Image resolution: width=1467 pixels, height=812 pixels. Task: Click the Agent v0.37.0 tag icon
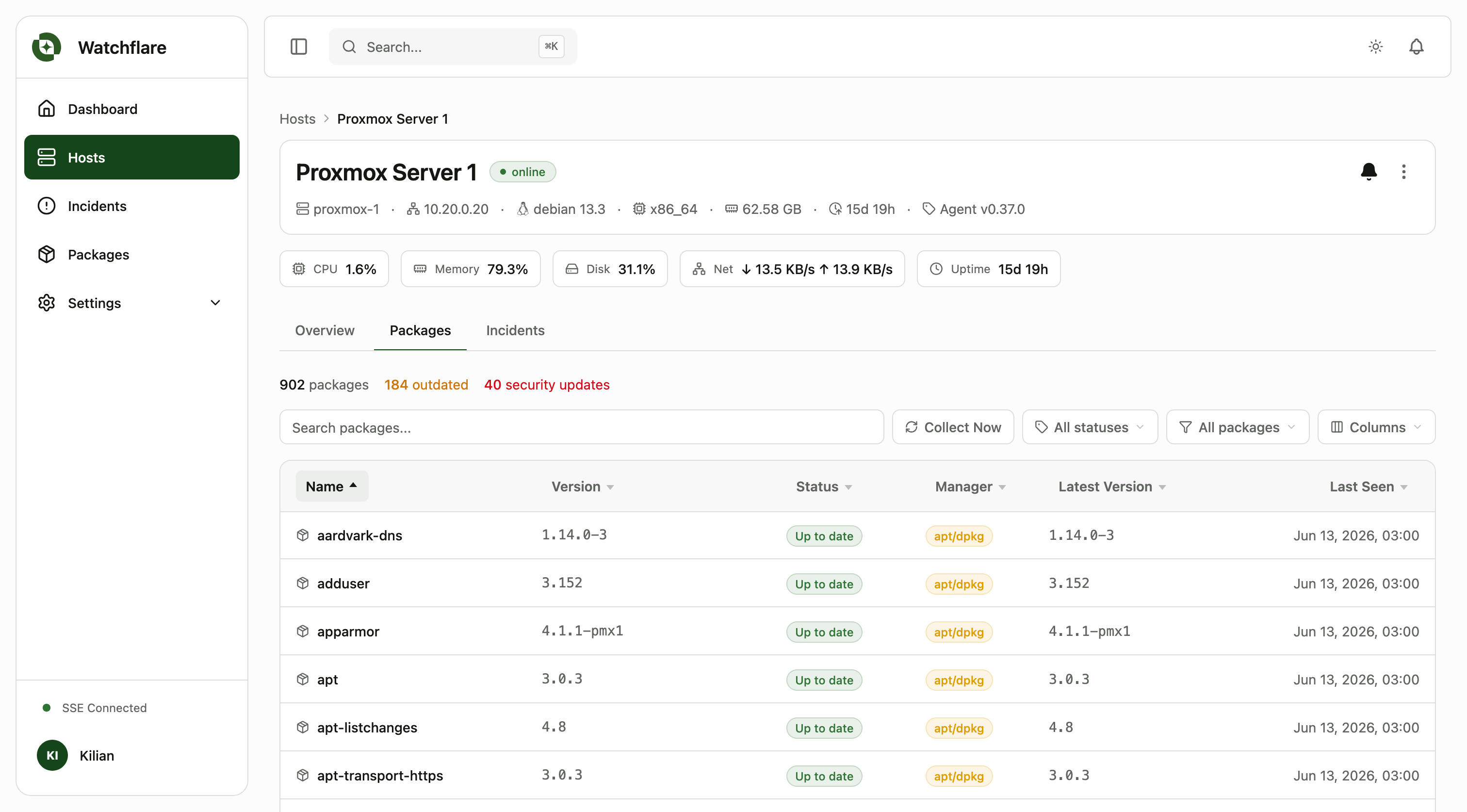tap(928, 209)
